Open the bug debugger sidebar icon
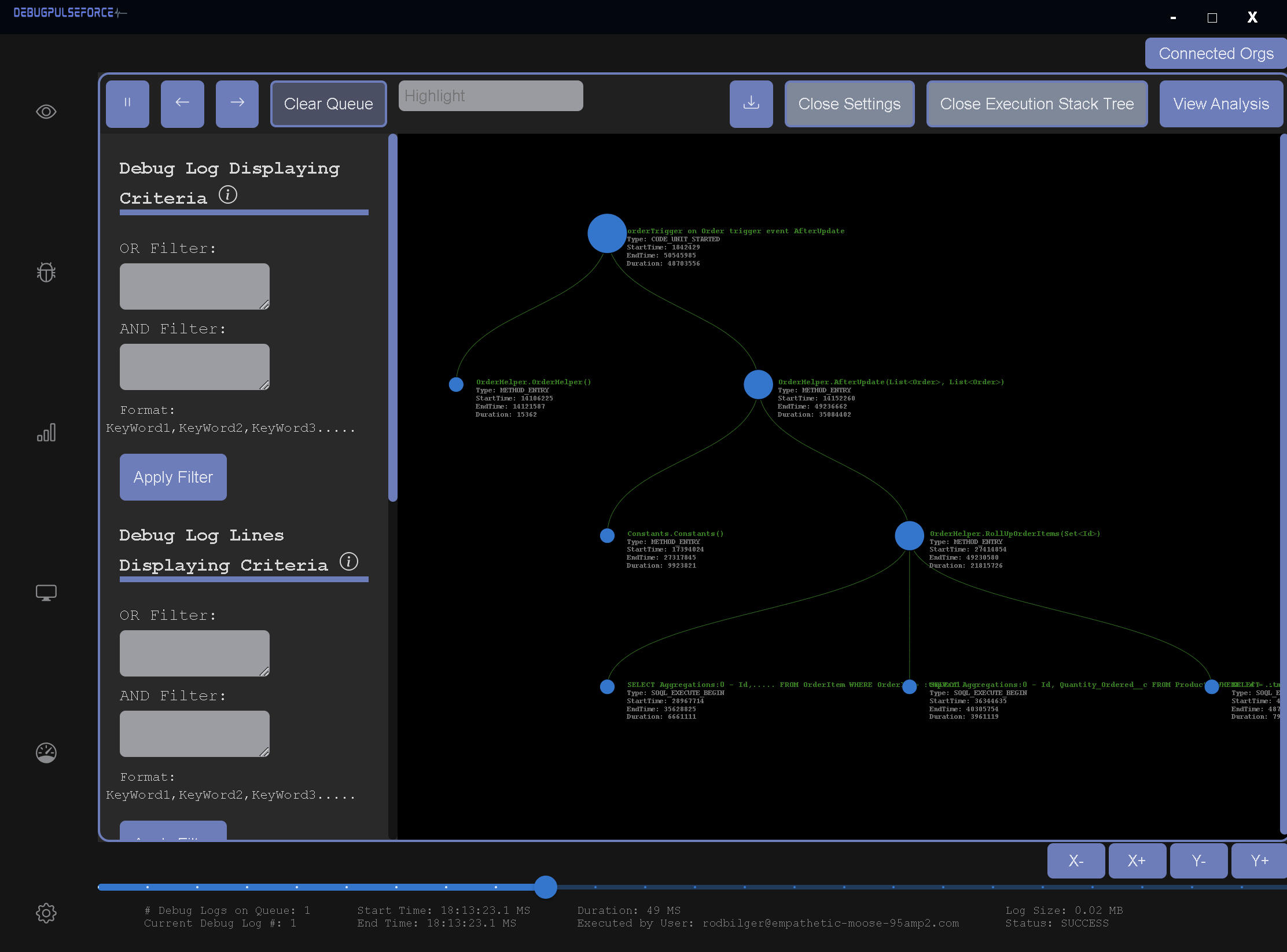This screenshot has width=1287, height=952. (x=46, y=272)
